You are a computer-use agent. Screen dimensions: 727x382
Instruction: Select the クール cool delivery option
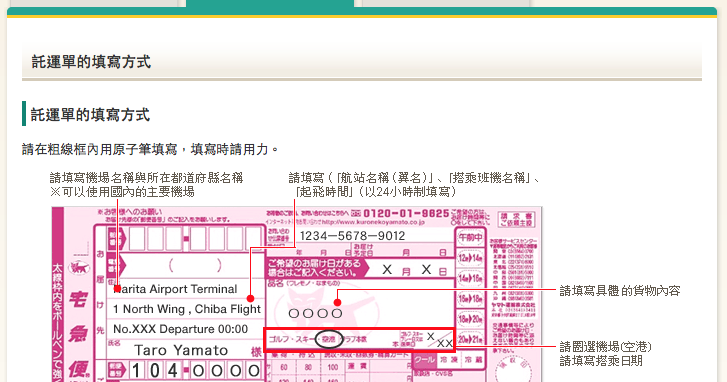[424, 359]
